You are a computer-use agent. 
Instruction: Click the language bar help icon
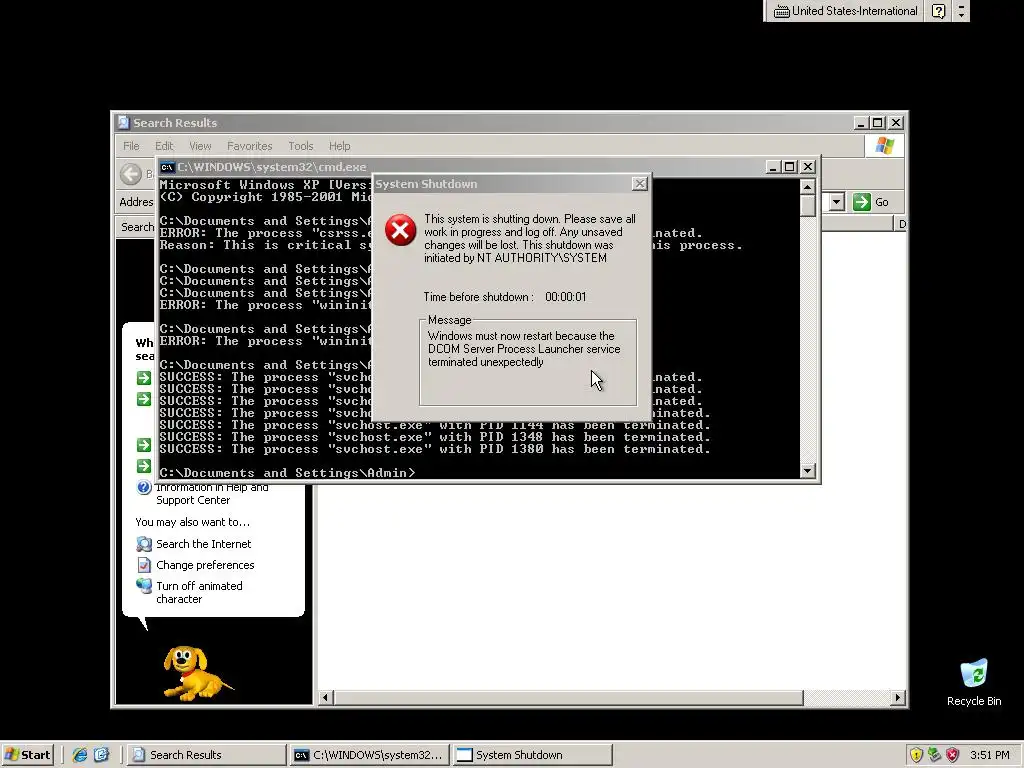pyautogui.click(x=938, y=11)
